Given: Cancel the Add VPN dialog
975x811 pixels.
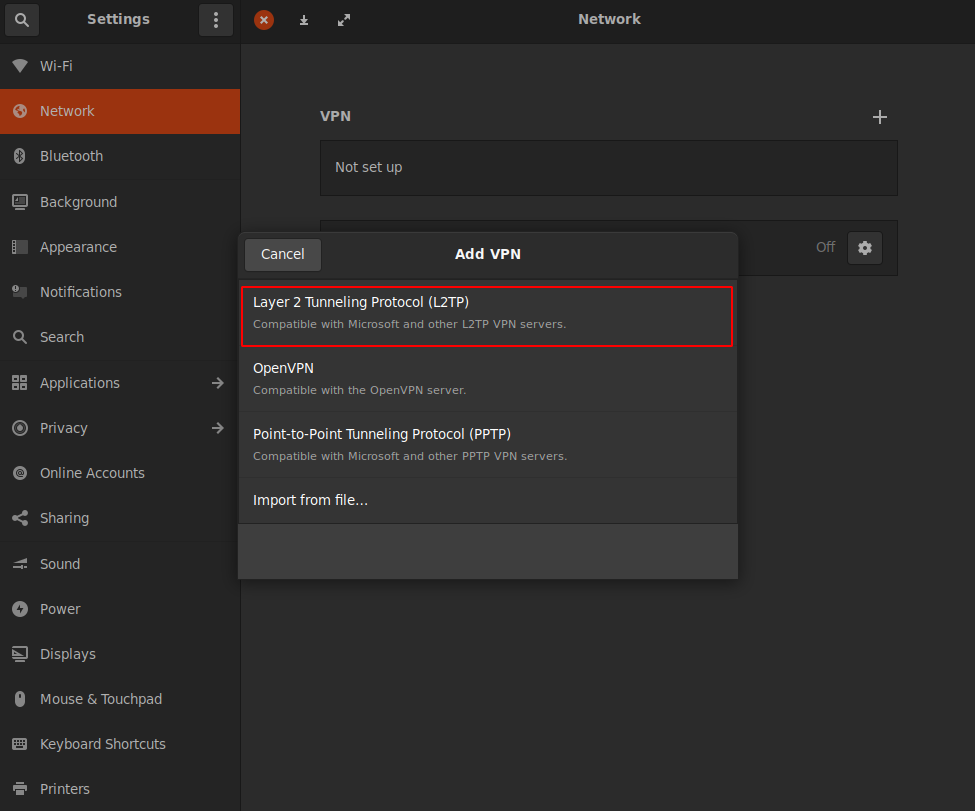Looking at the screenshot, I should (x=282, y=254).
